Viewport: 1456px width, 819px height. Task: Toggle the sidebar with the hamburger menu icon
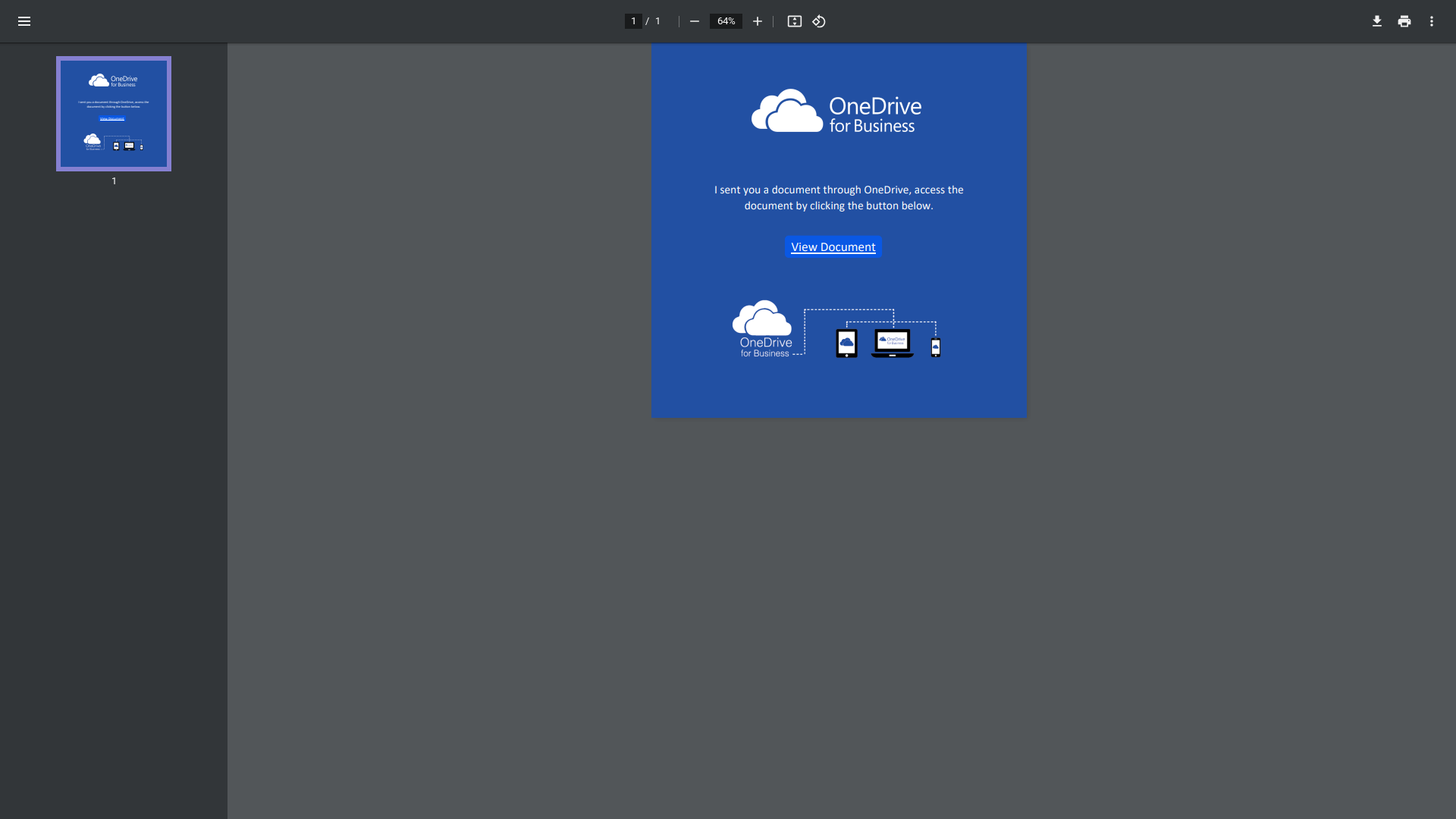click(24, 21)
